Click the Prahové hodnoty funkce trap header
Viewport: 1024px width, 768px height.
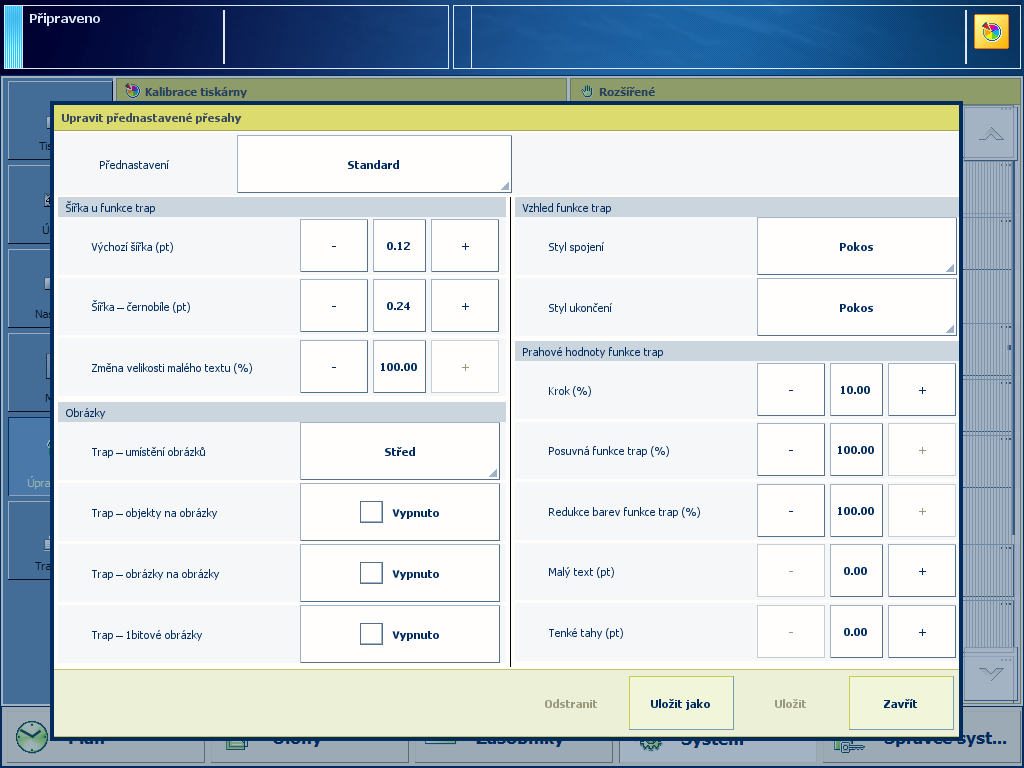[736, 352]
